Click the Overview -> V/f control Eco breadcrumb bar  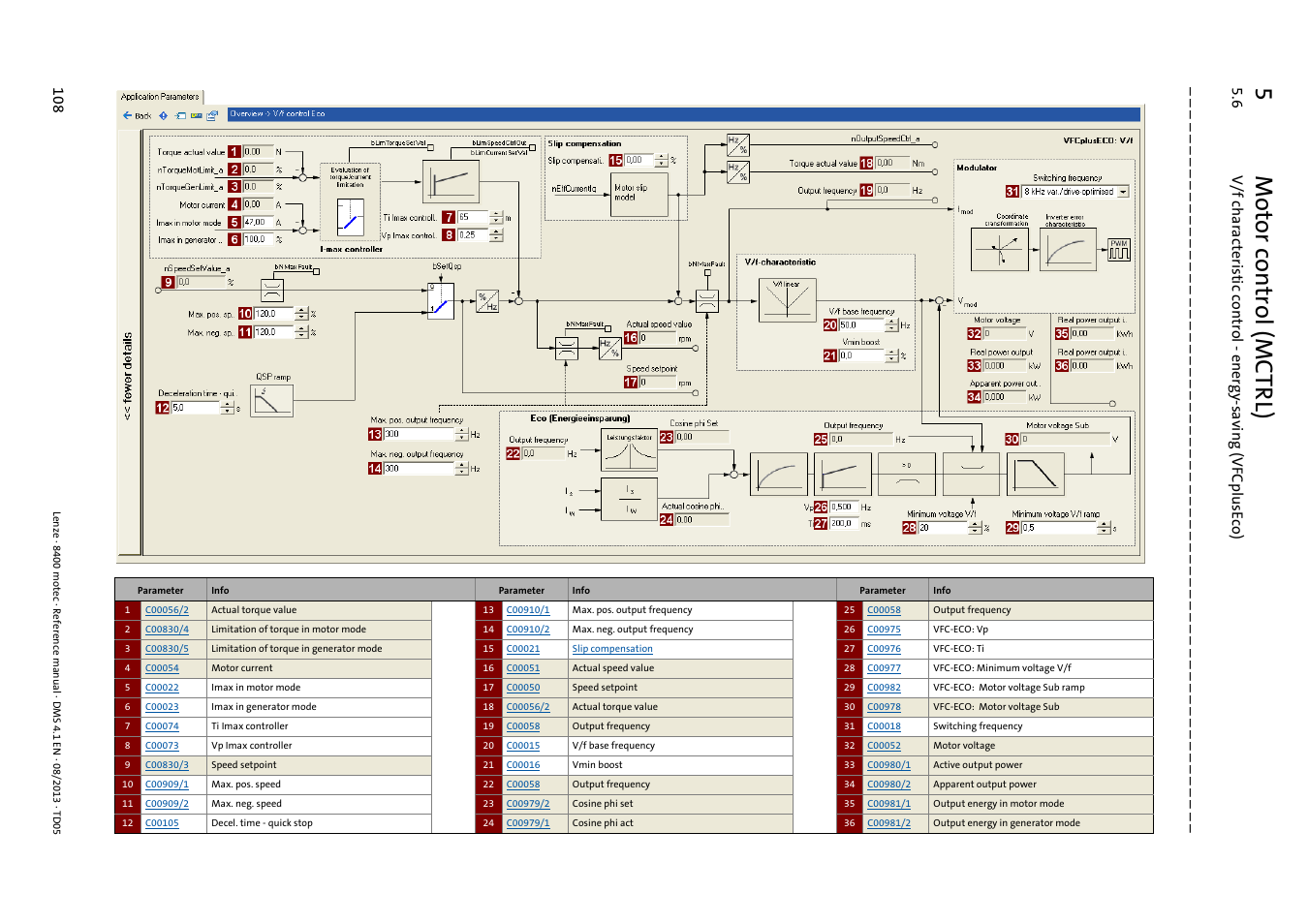click(x=683, y=113)
